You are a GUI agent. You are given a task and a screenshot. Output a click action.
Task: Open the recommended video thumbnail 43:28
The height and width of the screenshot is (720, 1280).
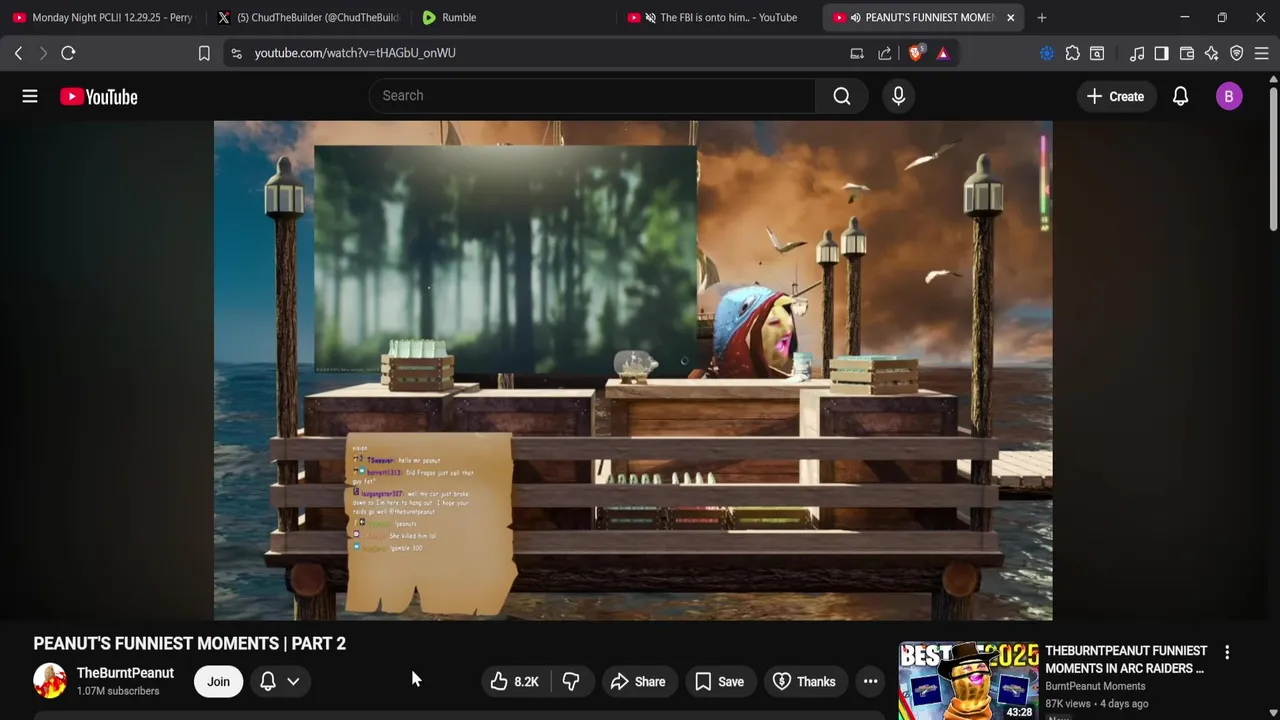[968, 681]
